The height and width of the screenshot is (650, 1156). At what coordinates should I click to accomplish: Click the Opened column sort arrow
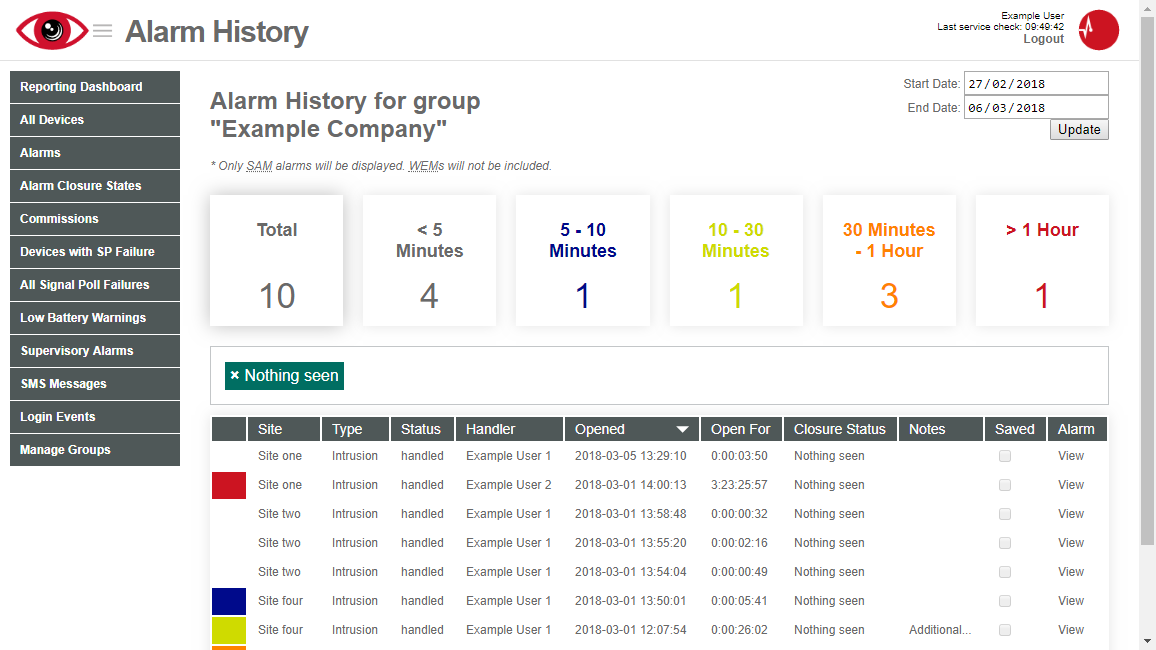pyautogui.click(x=683, y=430)
